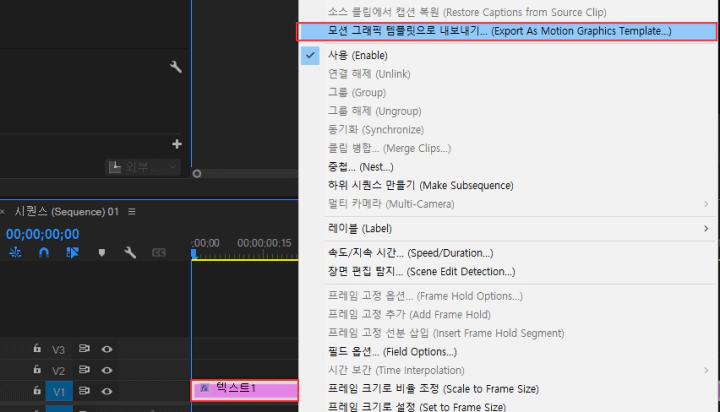Expand the Time Interpolation submenu arrow
Screen dimensions: 720x412
(706, 370)
